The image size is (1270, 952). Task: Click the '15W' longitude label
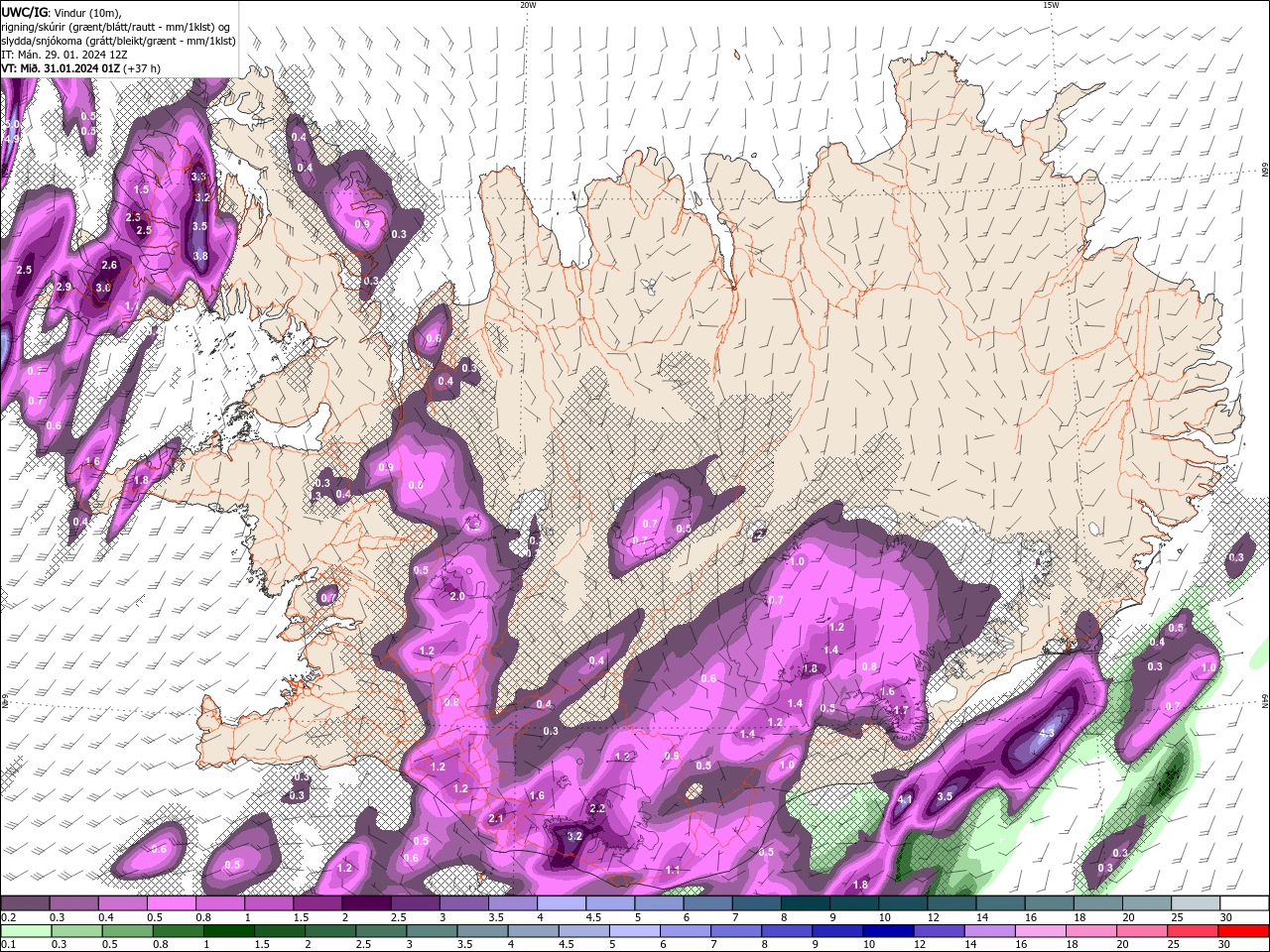pos(1051,5)
